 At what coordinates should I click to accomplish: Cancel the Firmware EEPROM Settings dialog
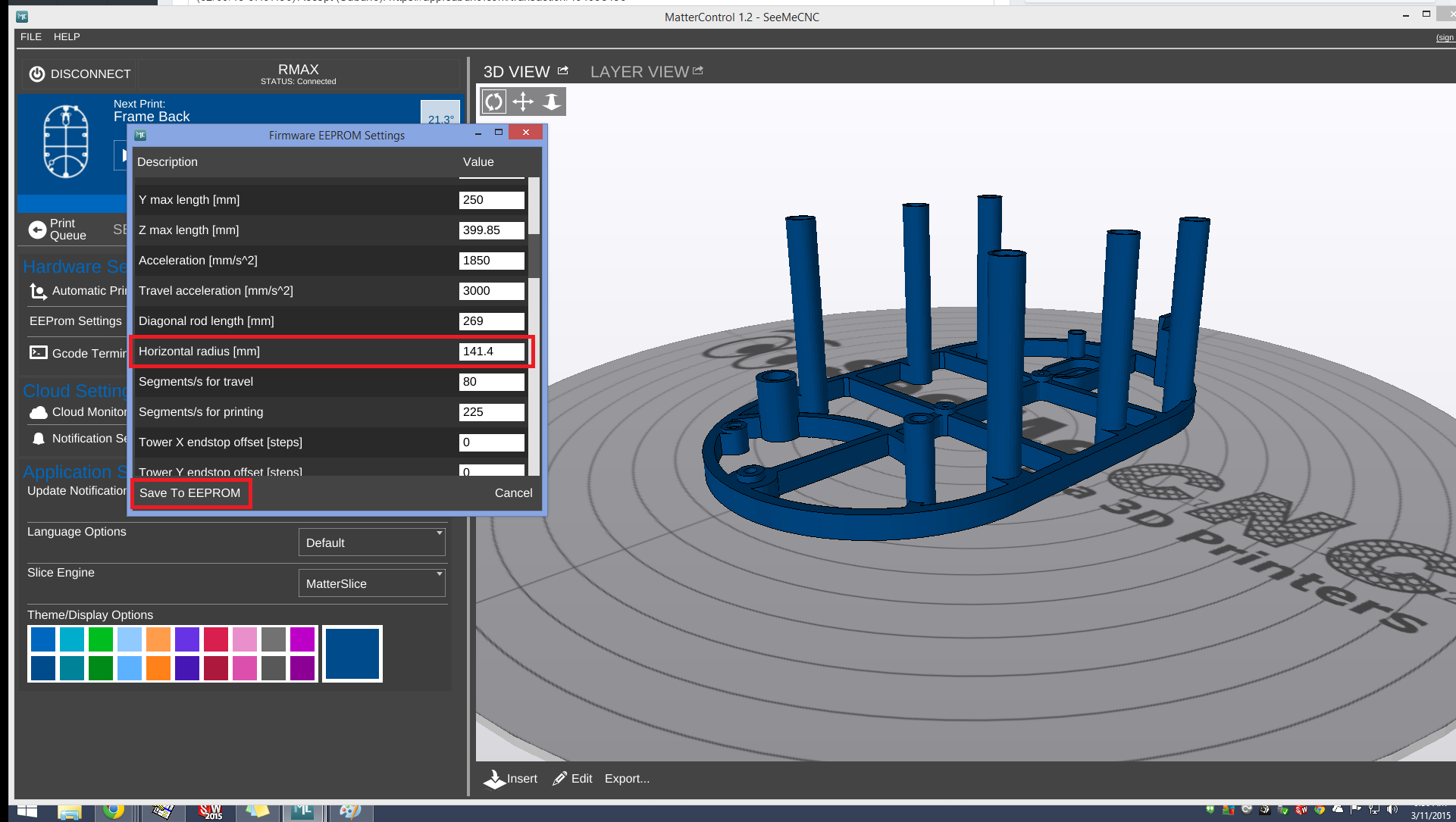513,492
